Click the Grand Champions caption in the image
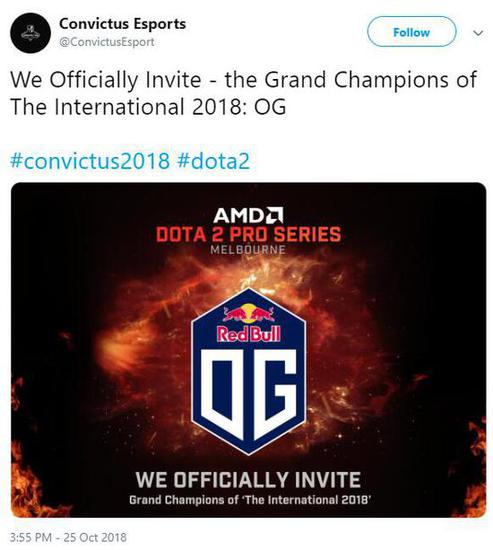Image resolution: width=493 pixels, height=550 pixels. point(250,499)
